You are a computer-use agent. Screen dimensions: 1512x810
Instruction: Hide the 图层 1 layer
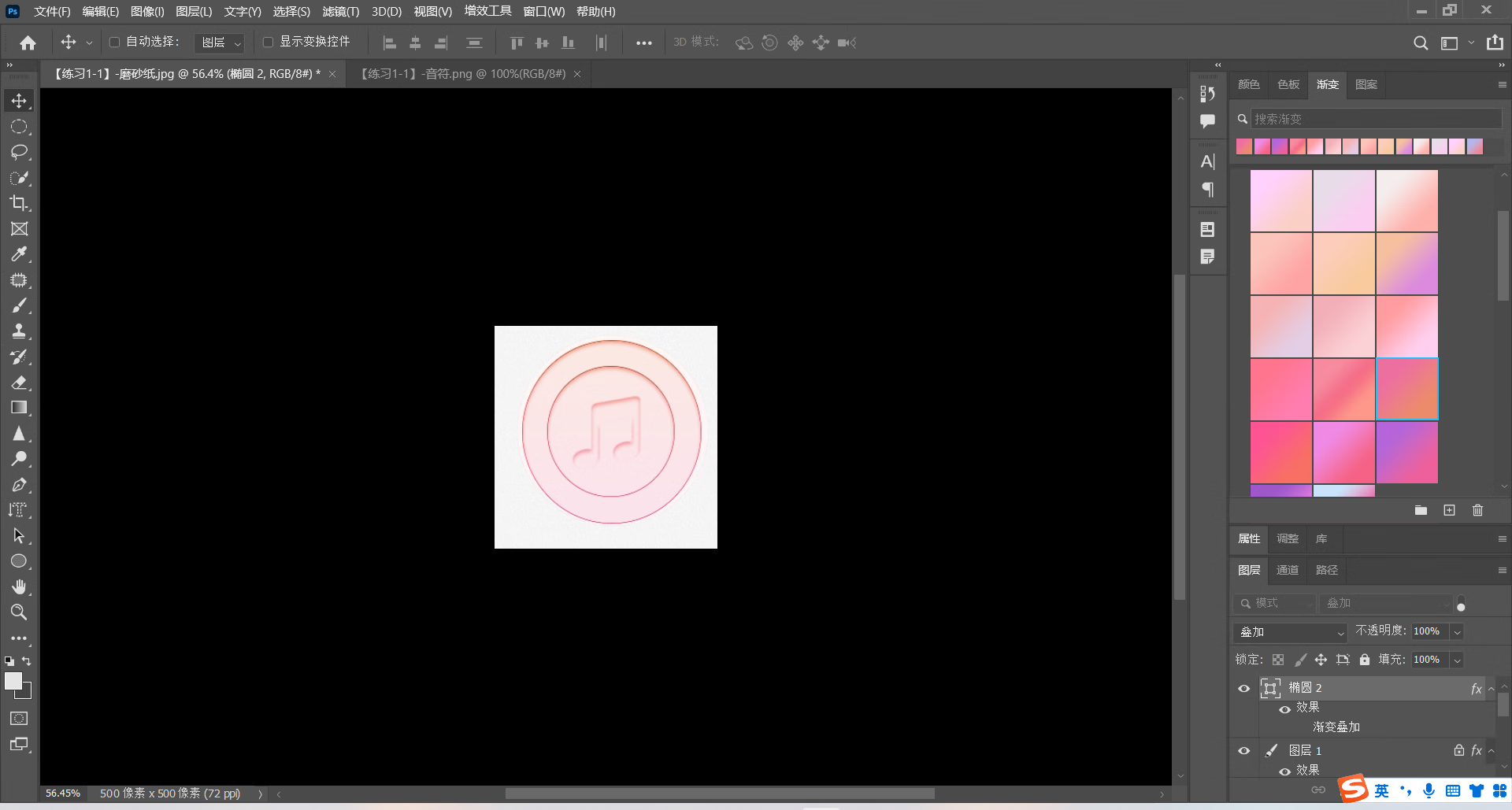coord(1244,750)
